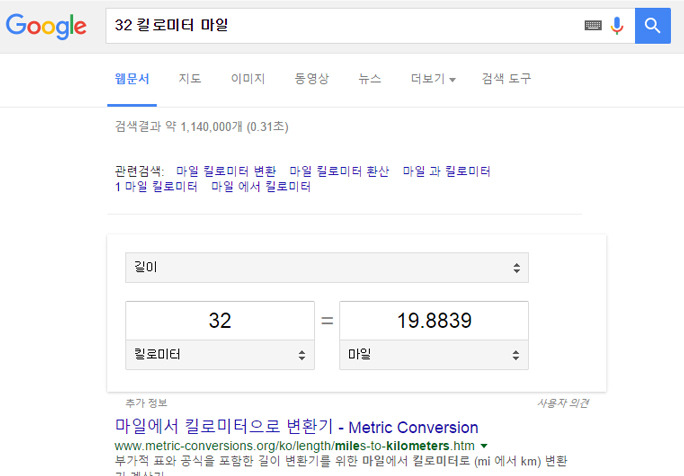The height and width of the screenshot is (476, 684).
Task: Click the 추가 정보 link
Action: pyautogui.click(x=146, y=403)
